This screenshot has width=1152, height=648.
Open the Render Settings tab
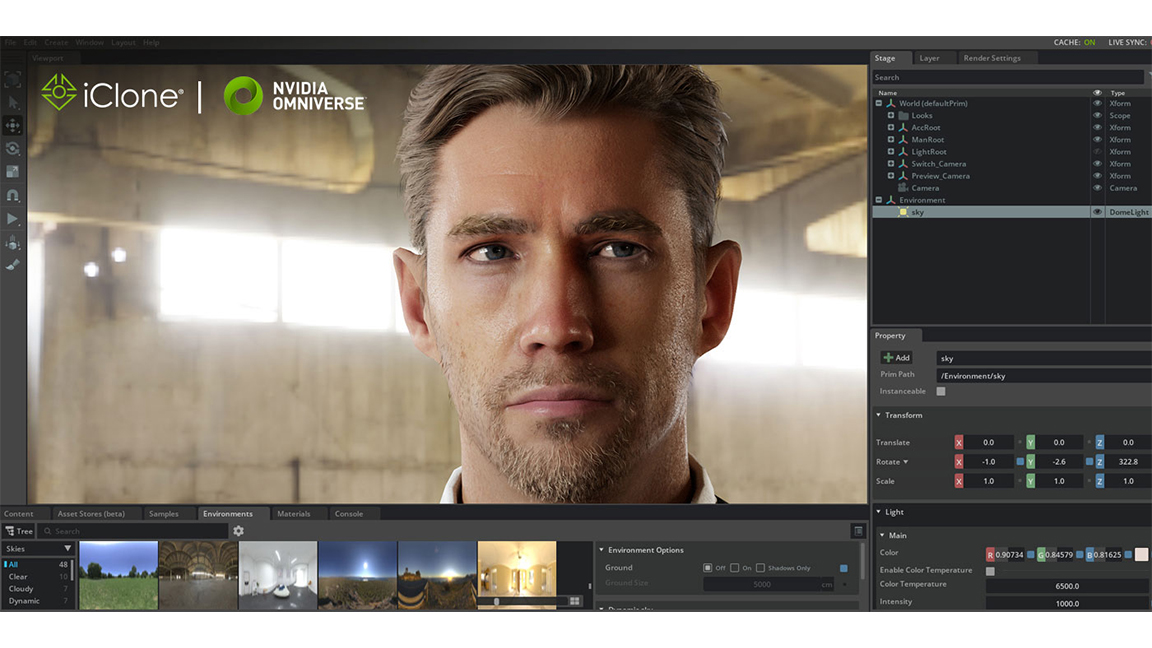[992, 58]
